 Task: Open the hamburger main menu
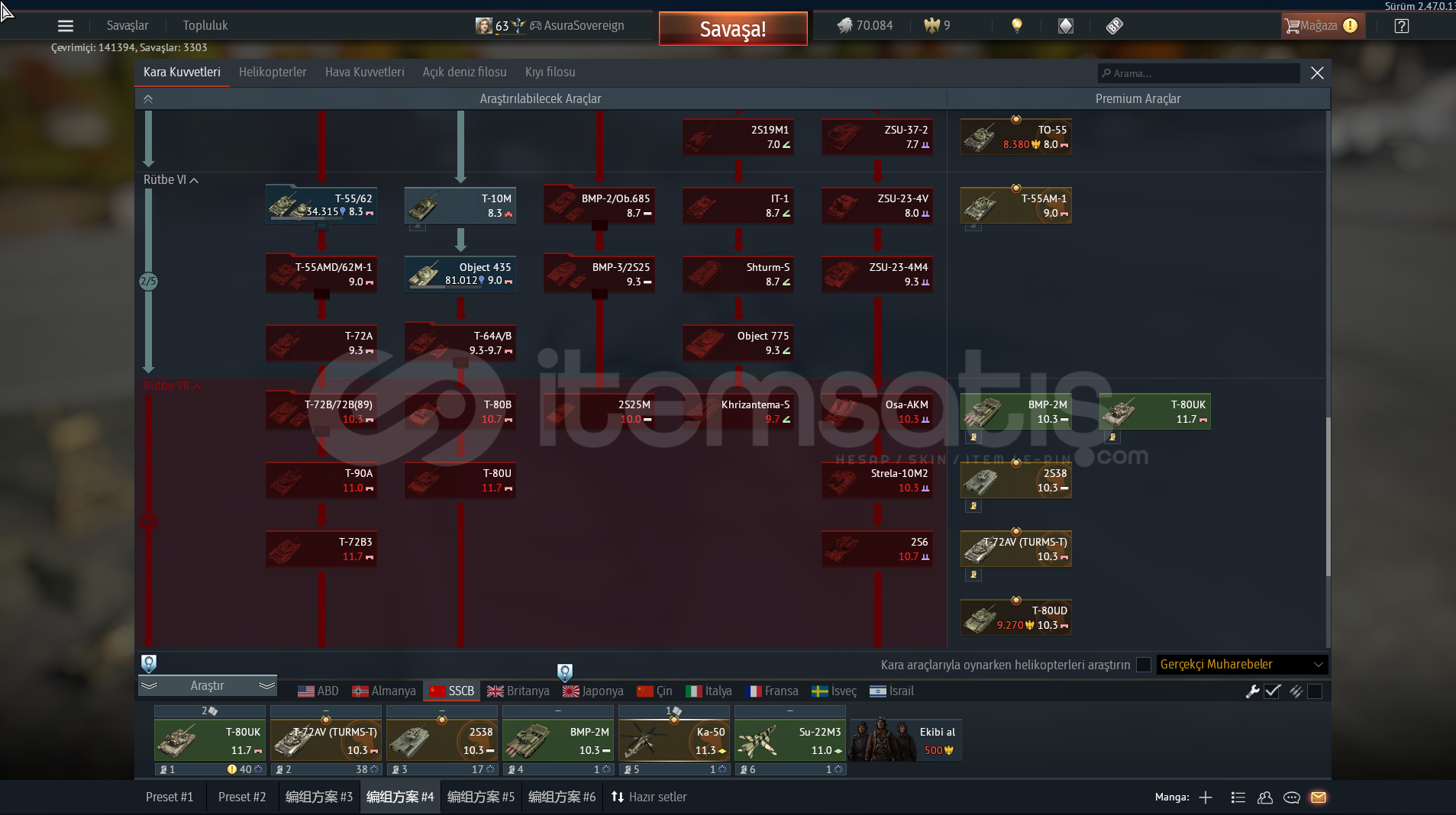(x=66, y=26)
